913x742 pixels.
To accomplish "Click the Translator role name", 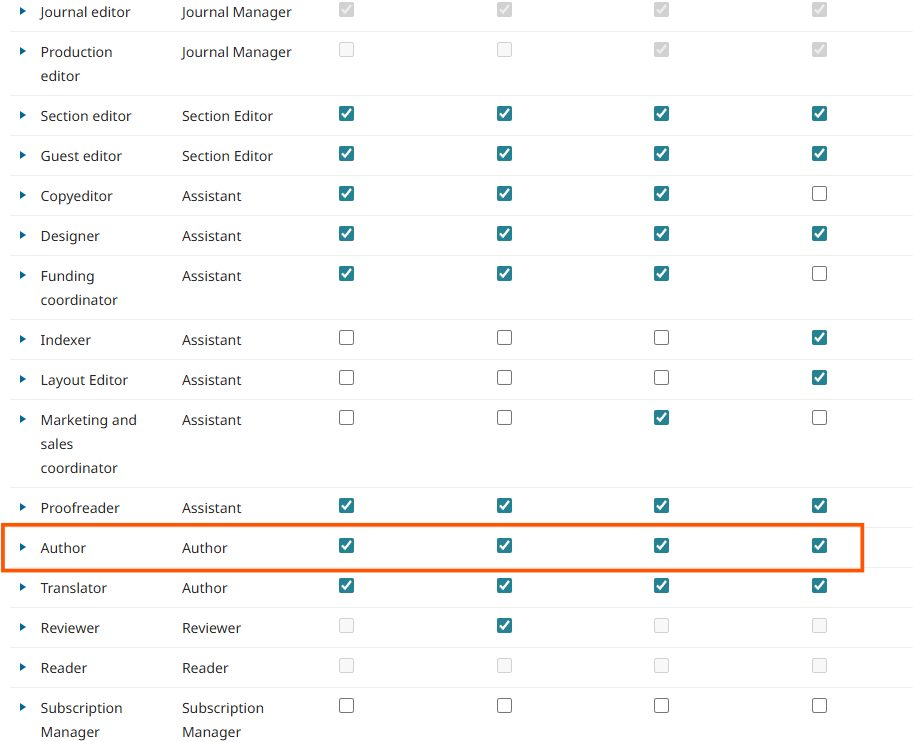I will [x=73, y=588].
